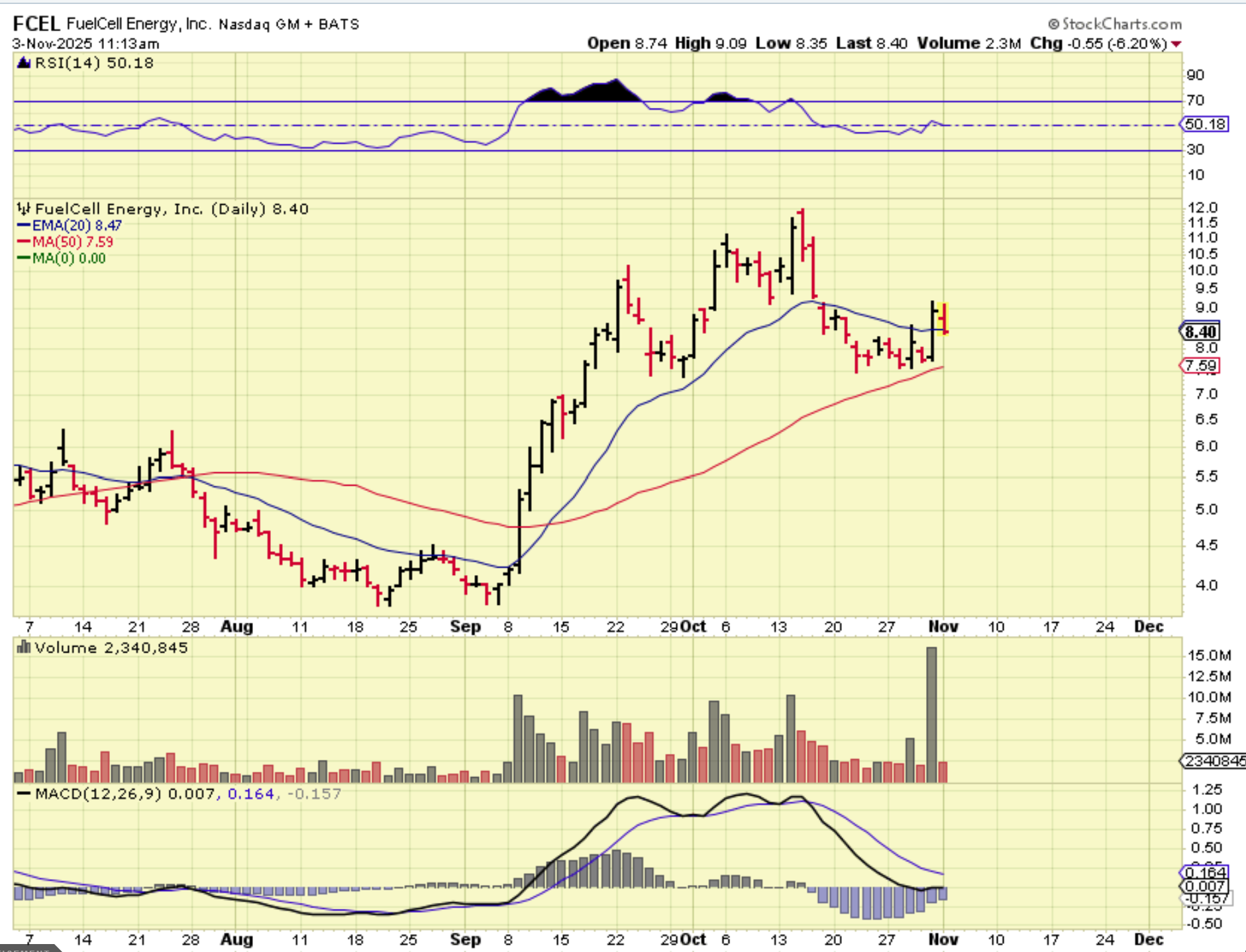
Task: Click the FuelCell Energy, Inc. title in the header
Action: click(138, 24)
